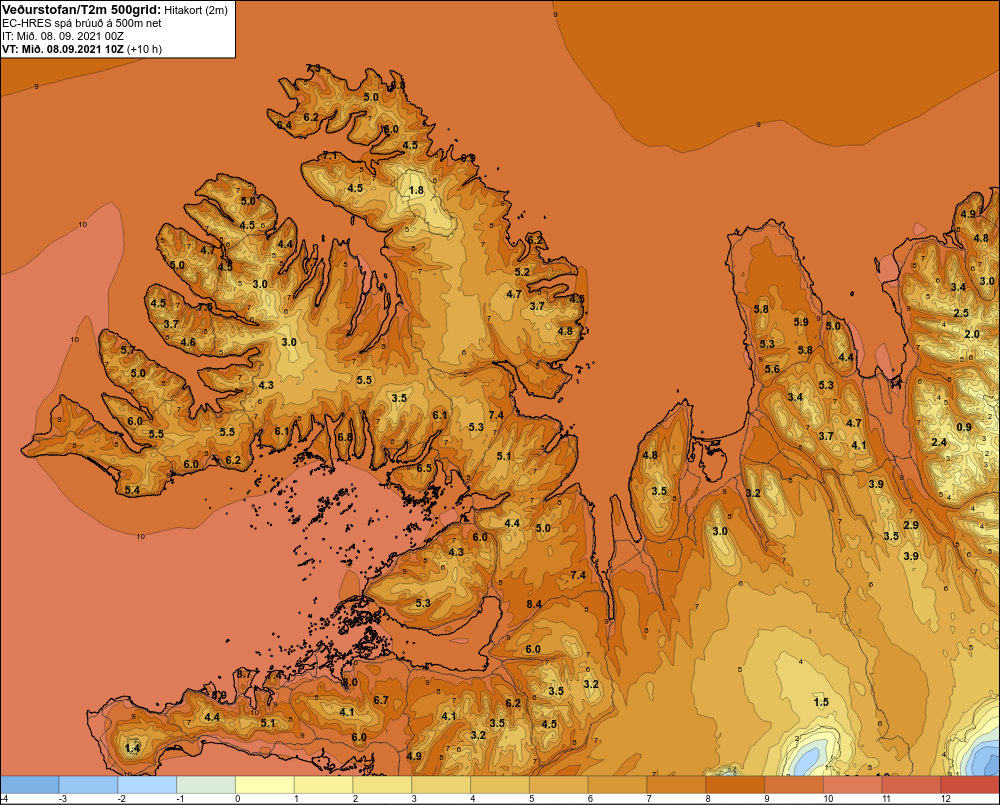
Task: Click the legend label '0'
Action: (238, 799)
